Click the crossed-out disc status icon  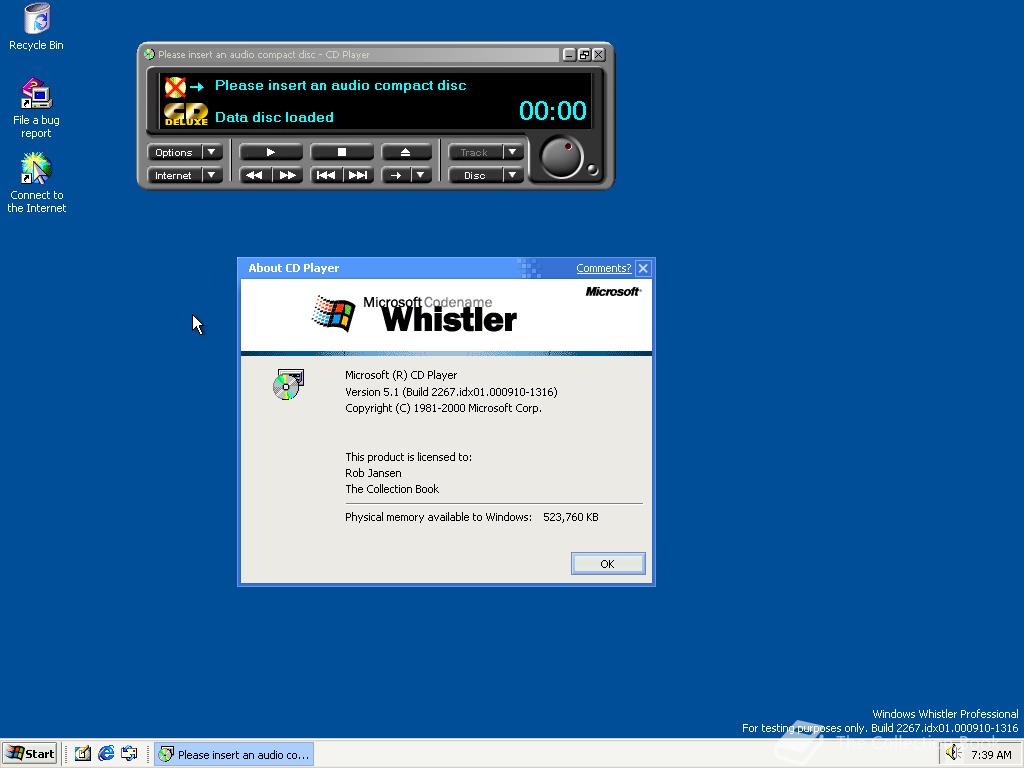[175, 86]
